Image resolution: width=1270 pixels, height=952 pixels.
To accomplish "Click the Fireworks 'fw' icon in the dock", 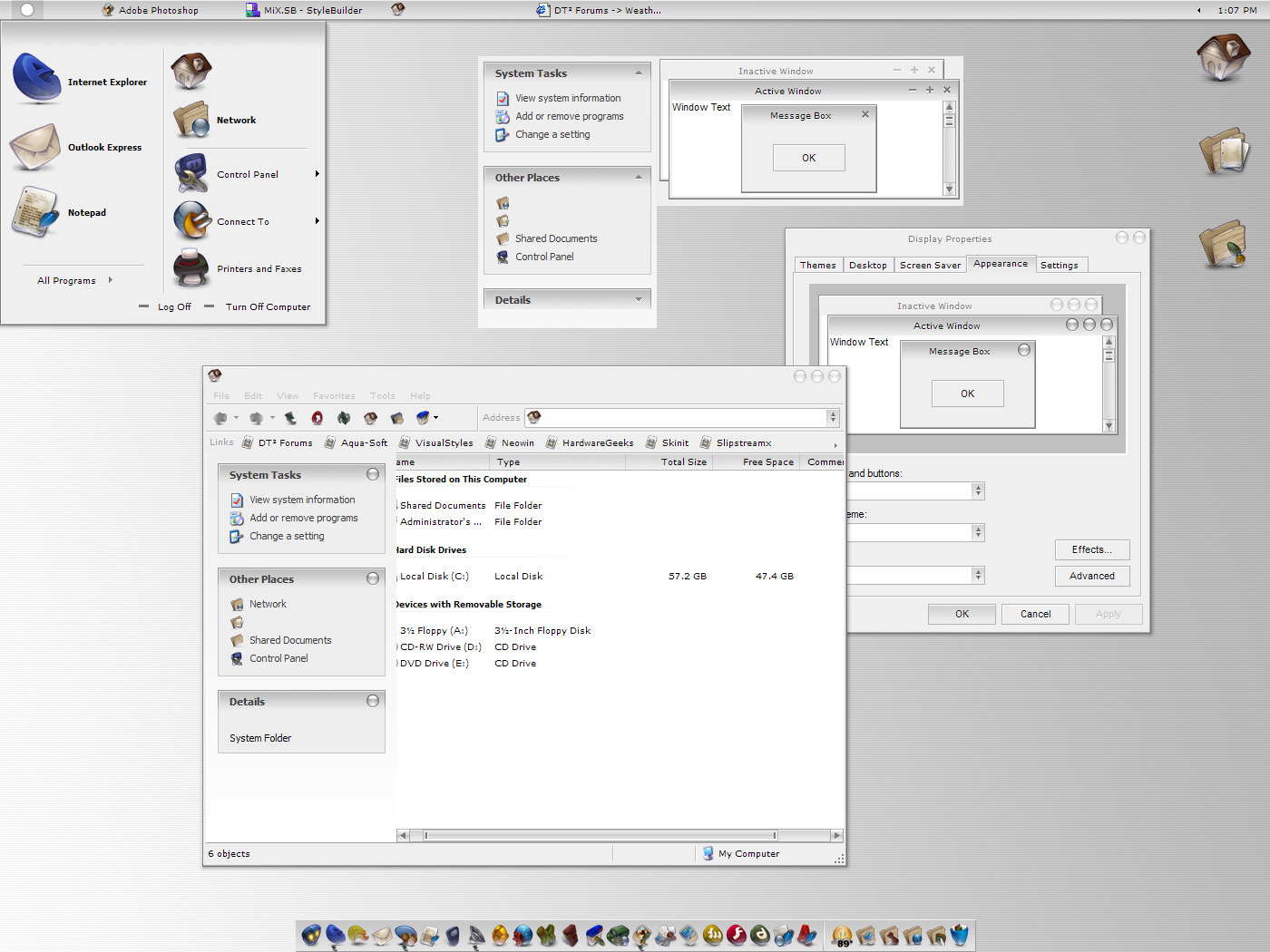I will 713,935.
